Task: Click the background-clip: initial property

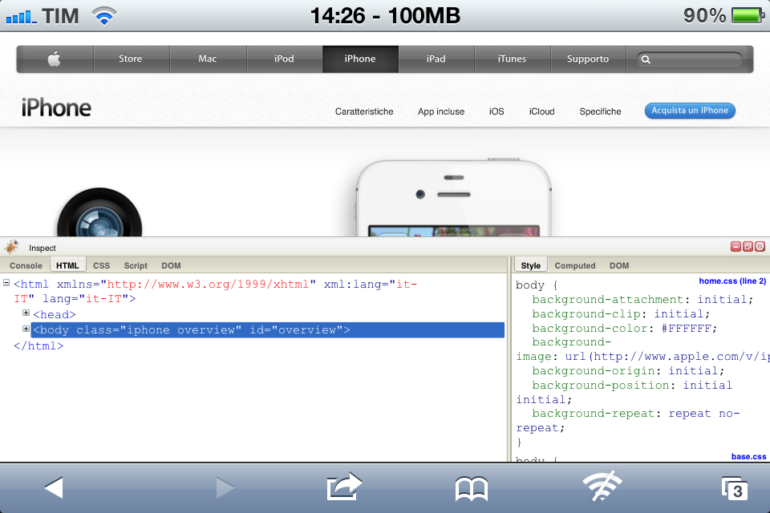Action: [x=621, y=314]
